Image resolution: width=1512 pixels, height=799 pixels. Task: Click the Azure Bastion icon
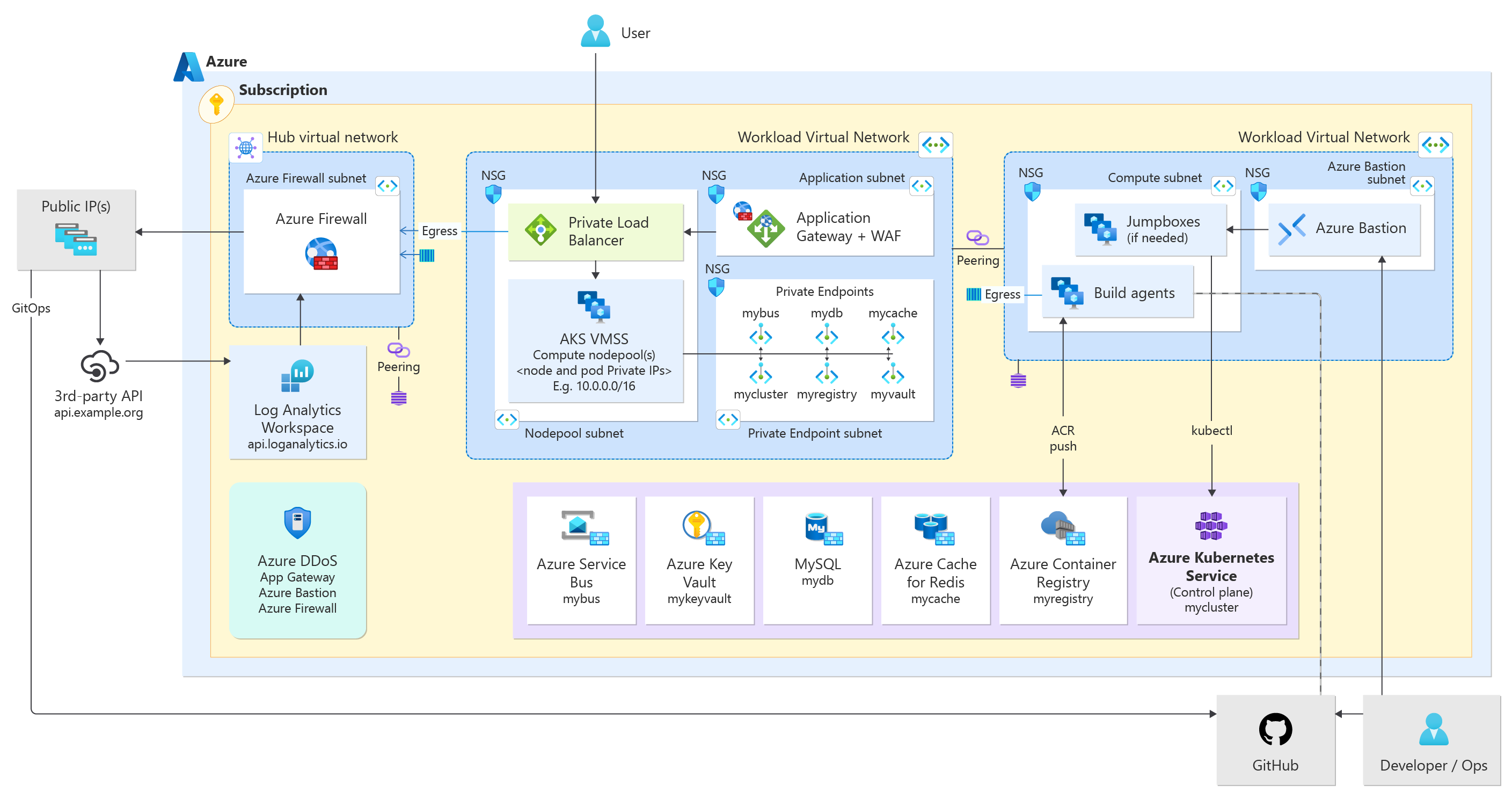1291,228
